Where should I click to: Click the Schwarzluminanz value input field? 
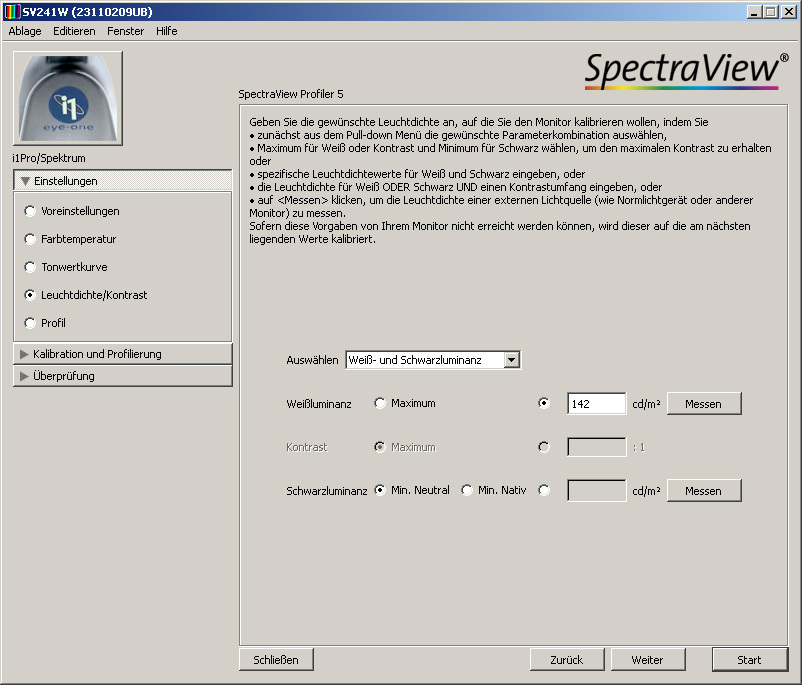click(x=596, y=491)
